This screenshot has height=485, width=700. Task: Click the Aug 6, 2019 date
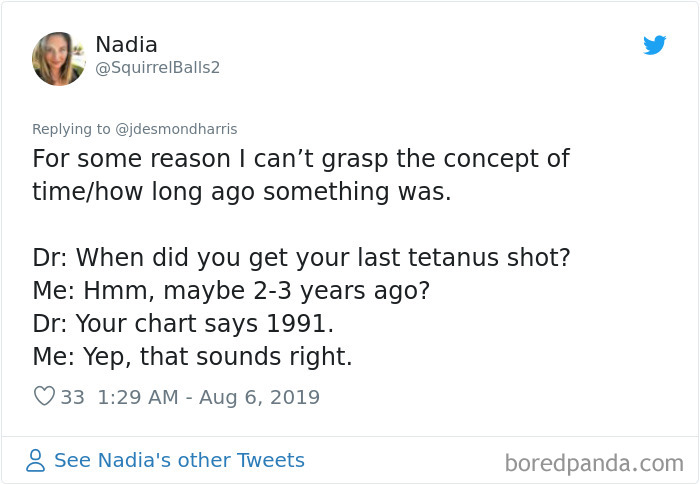[x=258, y=397]
